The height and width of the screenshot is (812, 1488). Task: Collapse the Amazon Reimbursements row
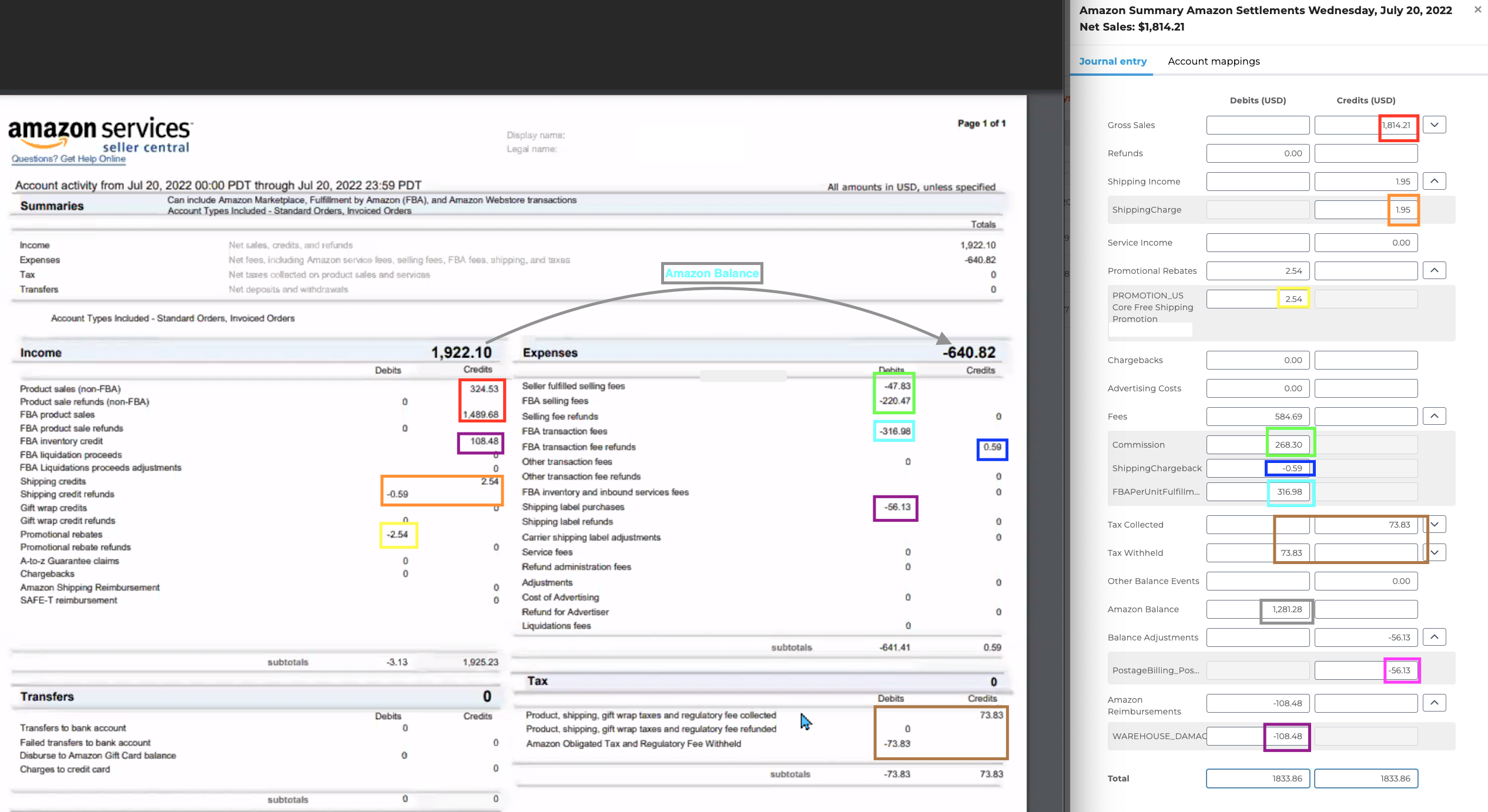[1434, 703]
